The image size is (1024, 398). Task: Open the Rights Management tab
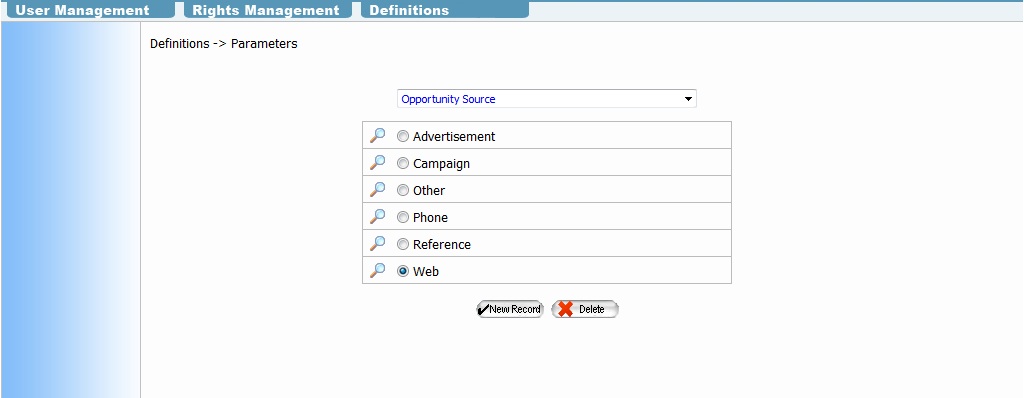tap(268, 10)
